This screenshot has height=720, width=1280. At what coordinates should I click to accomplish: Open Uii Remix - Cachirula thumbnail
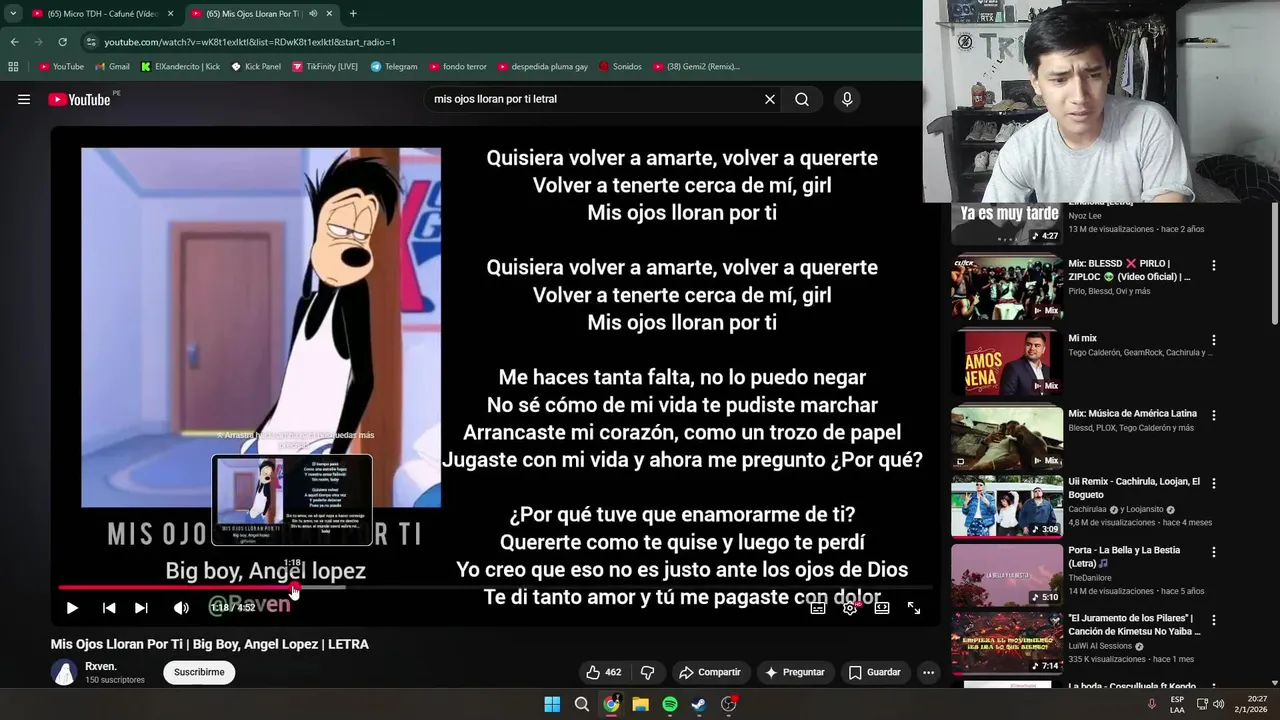click(1007, 506)
